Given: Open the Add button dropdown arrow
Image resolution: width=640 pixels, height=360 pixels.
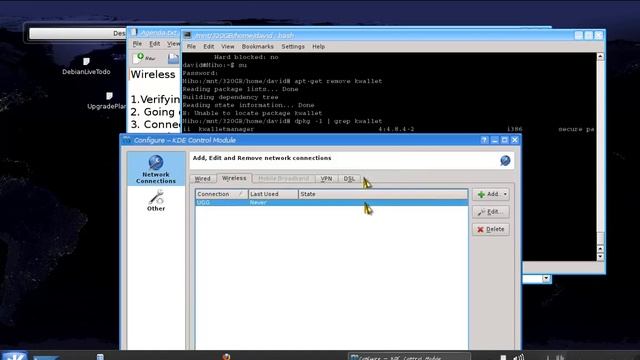Looking at the screenshot, I should (x=505, y=194).
